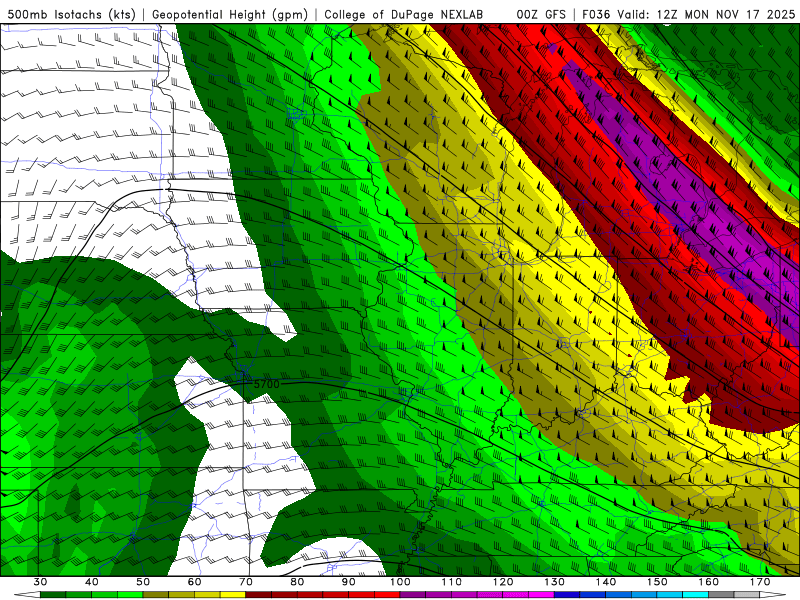
Task: Click the '5700' height contour label
Action: [266, 384]
